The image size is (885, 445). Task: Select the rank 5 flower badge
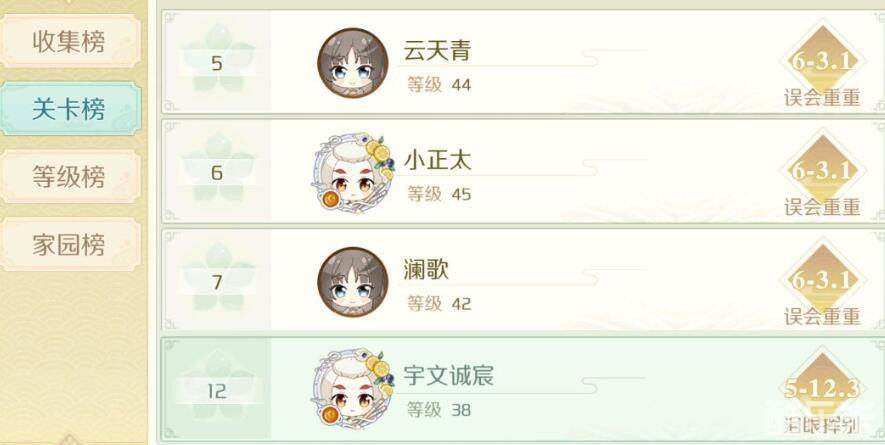click(217, 60)
